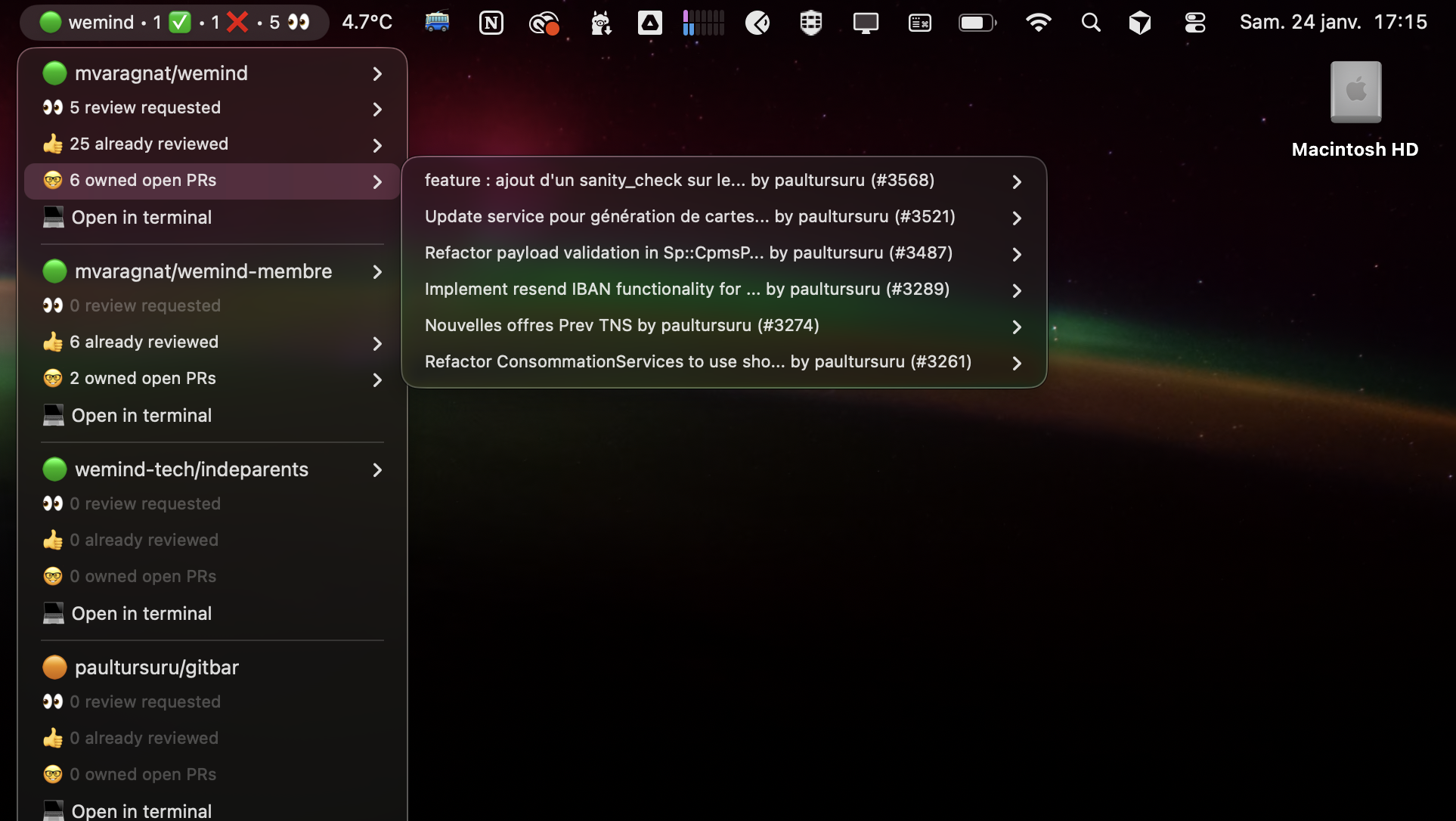Image resolution: width=1456 pixels, height=821 pixels.
Task: Click the screen mirroring icon in the menu bar
Action: [x=865, y=23]
